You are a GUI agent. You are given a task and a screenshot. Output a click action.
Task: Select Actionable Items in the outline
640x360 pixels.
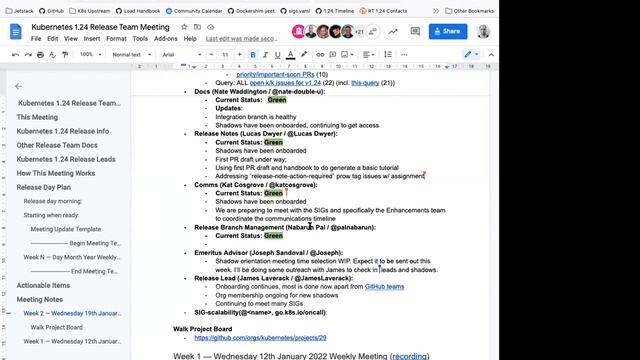pyautogui.click(x=43, y=285)
